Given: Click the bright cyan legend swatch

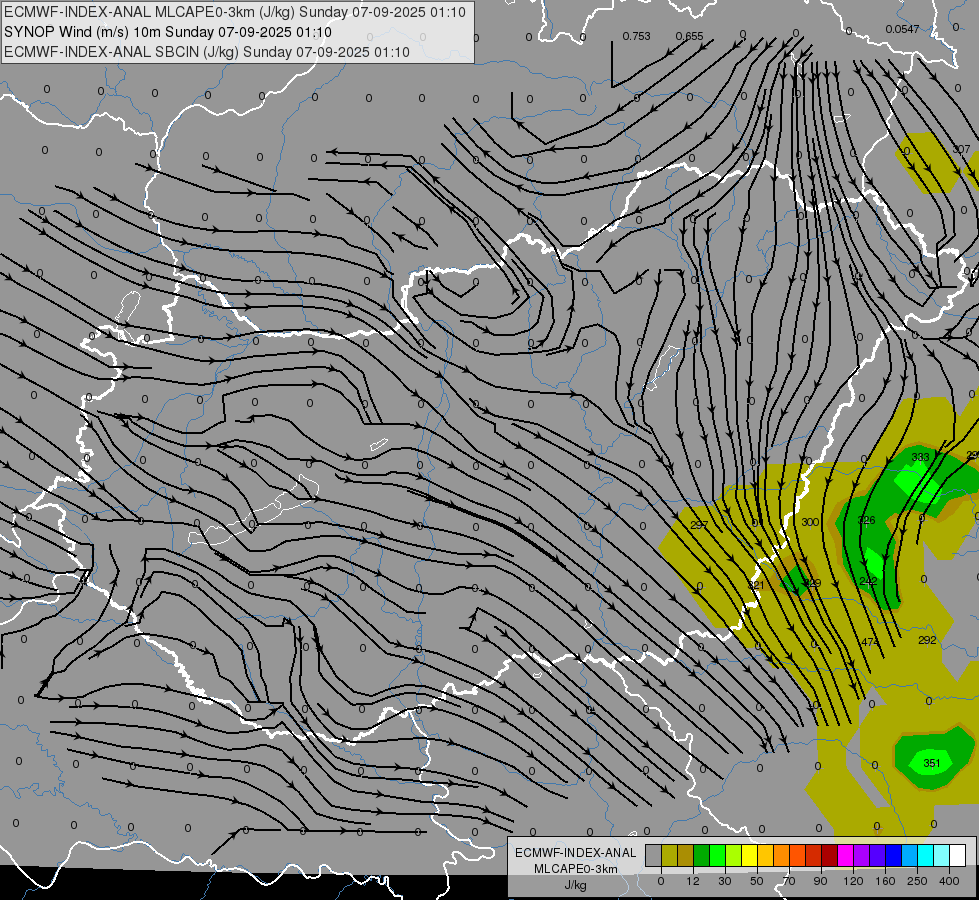Looking at the screenshot, I should pos(927,855).
